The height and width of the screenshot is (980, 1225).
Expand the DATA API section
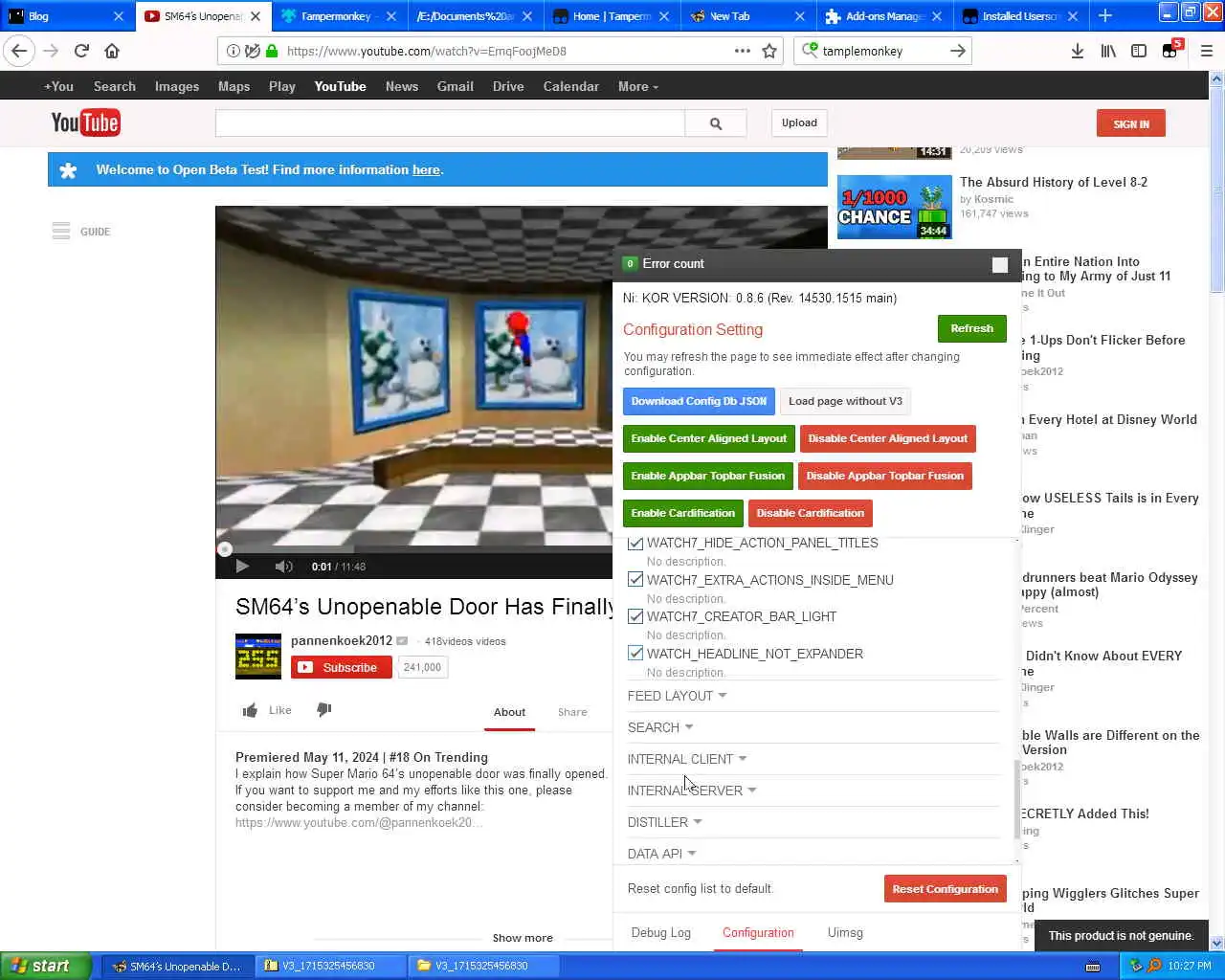662,854
